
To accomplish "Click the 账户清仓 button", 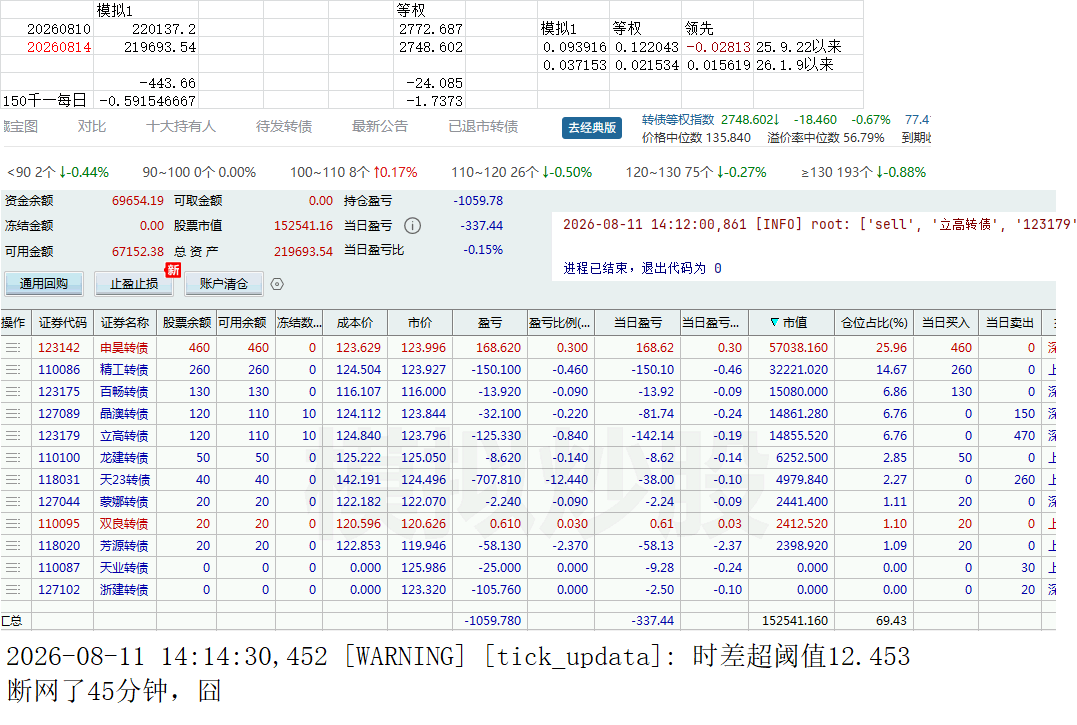I will [224, 284].
